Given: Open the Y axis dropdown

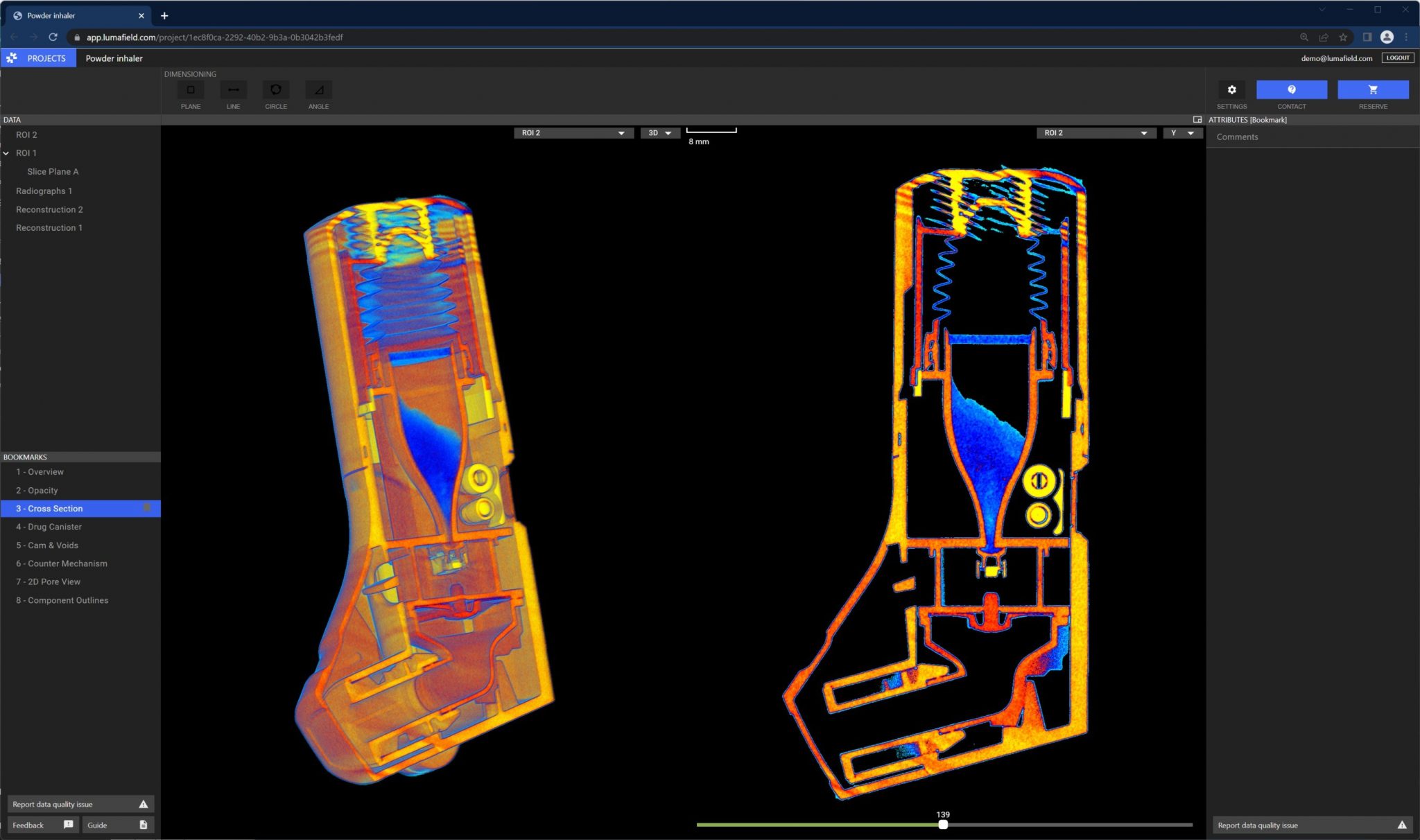Looking at the screenshot, I should tap(1184, 132).
